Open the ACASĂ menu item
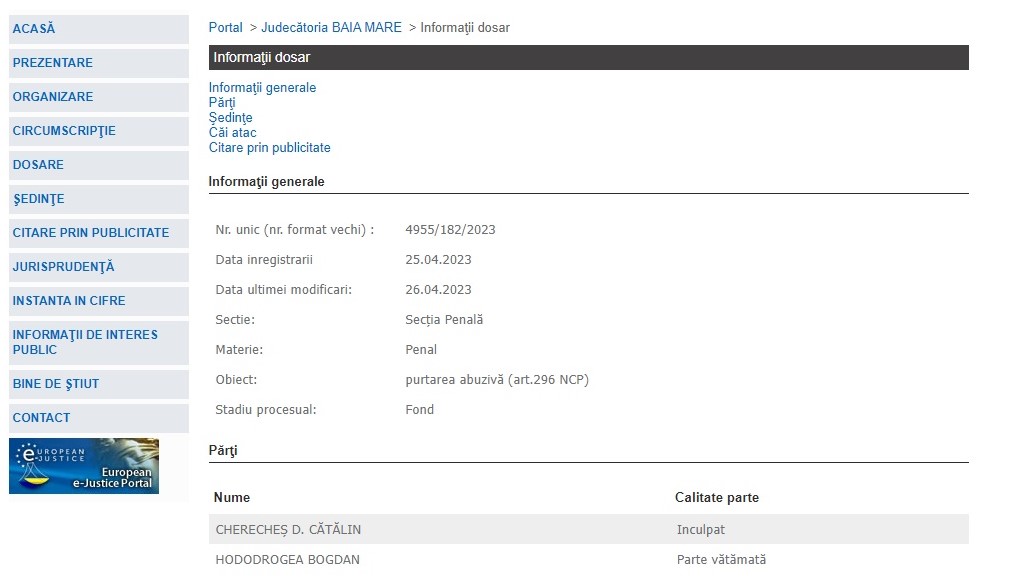 pyautogui.click(x=34, y=29)
